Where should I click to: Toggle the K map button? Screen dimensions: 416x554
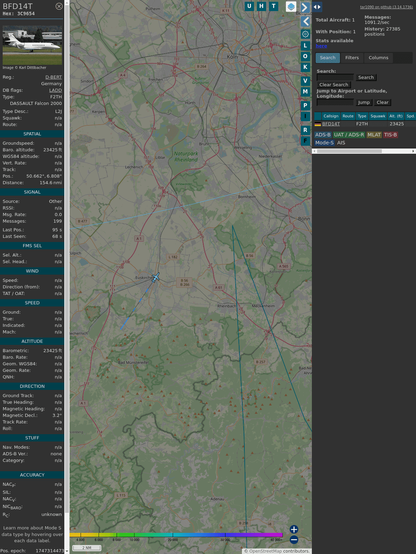click(x=305, y=67)
